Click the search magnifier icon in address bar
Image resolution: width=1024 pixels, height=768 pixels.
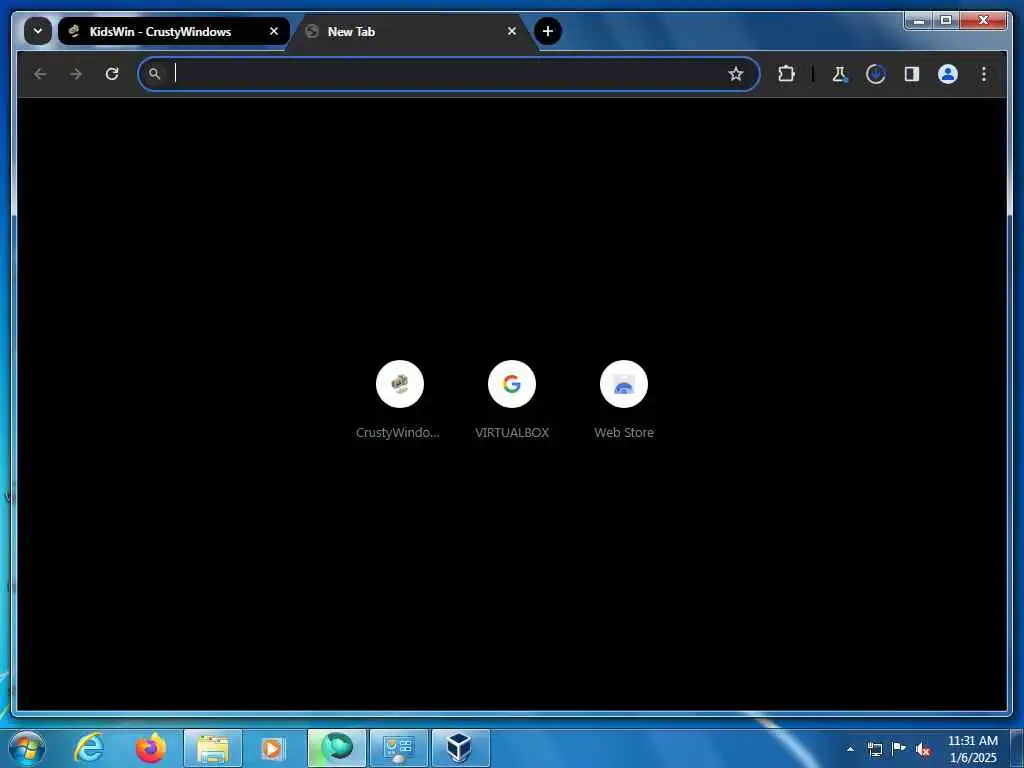click(x=154, y=74)
